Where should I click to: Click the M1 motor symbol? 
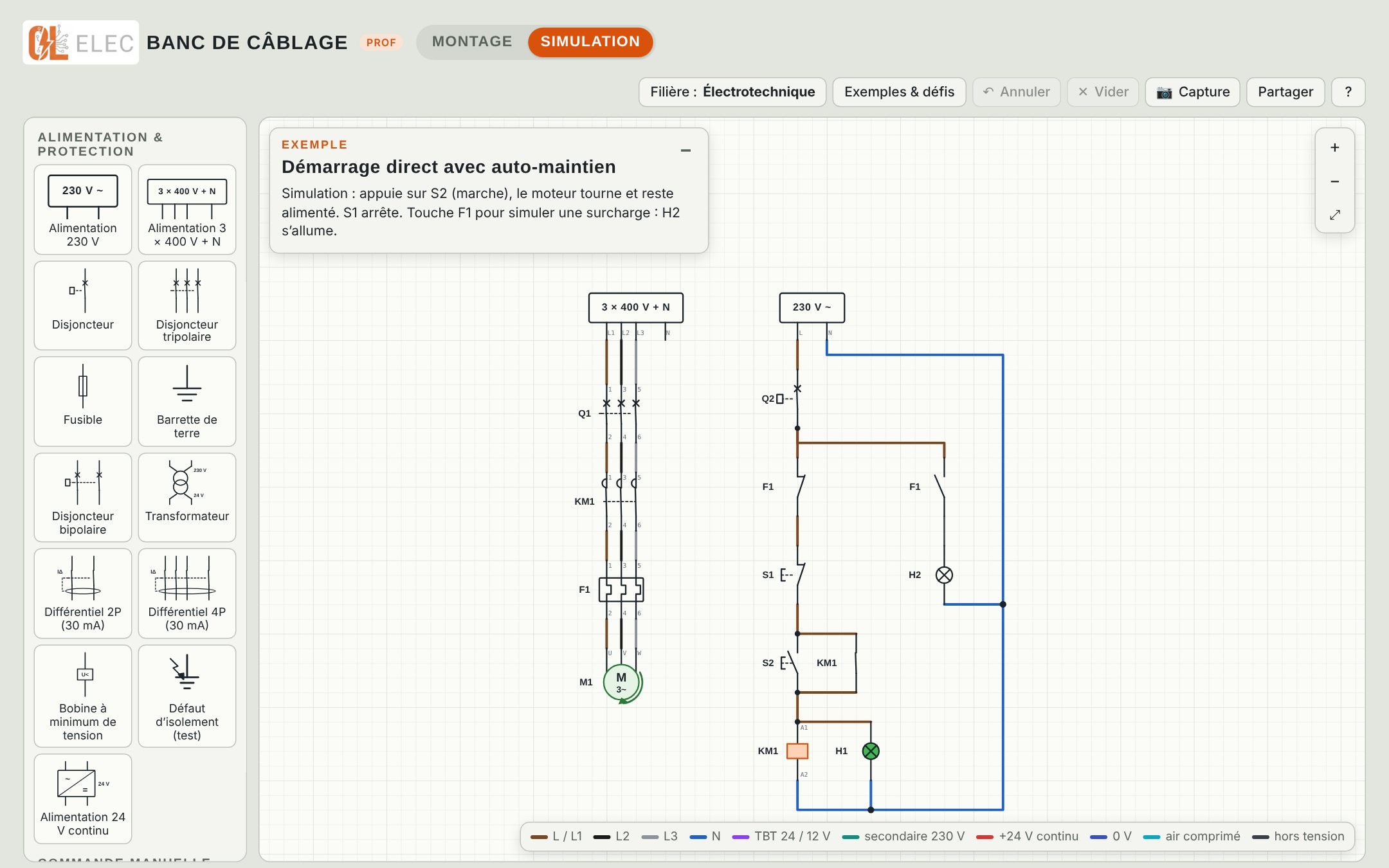click(x=622, y=683)
